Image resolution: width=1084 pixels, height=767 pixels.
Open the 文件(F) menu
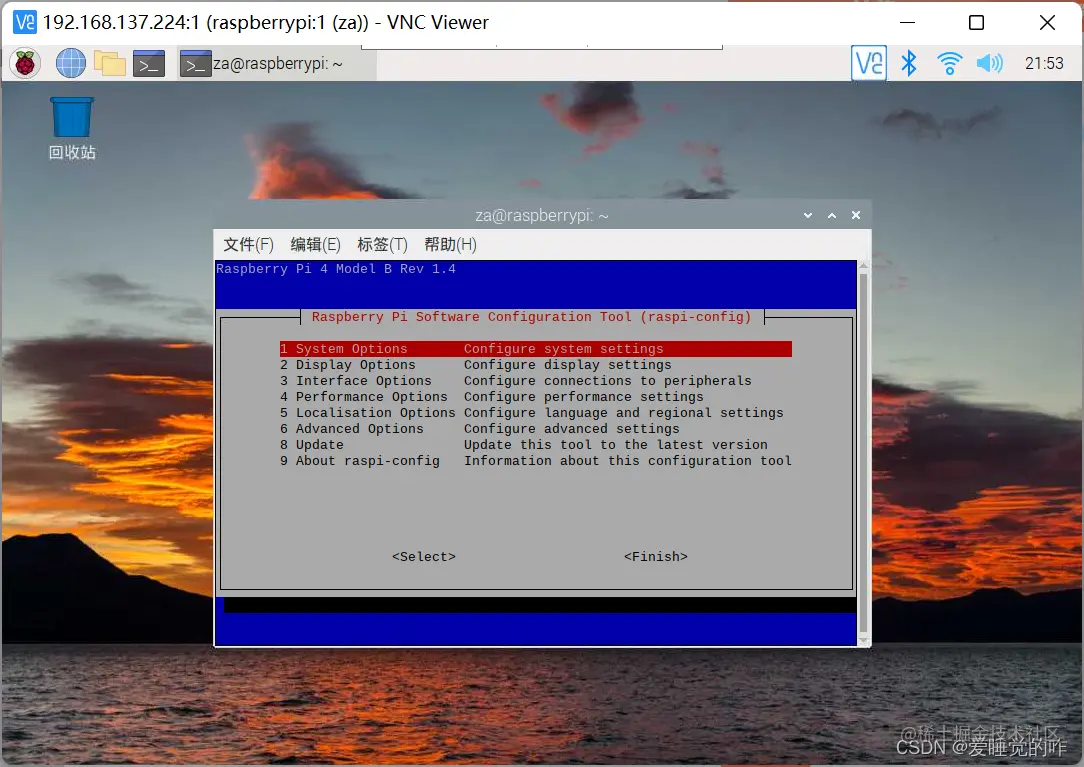[248, 245]
